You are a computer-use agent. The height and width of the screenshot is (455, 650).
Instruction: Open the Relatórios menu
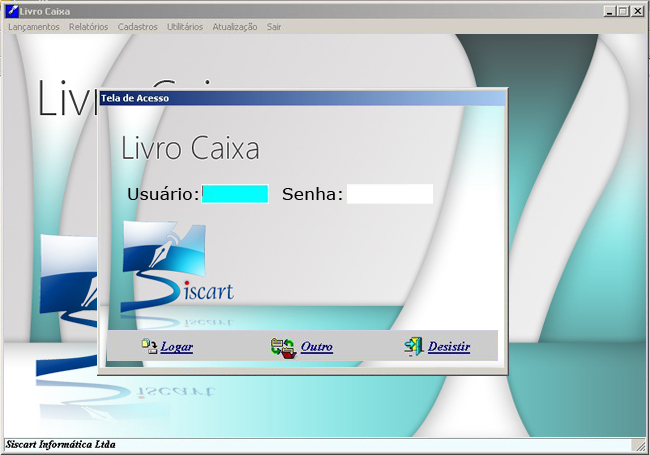88,27
